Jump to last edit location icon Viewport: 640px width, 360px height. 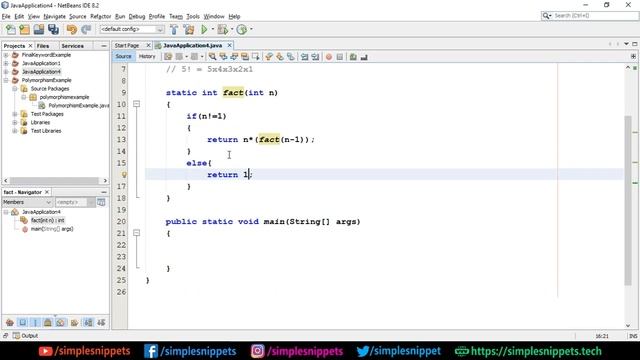(168, 57)
